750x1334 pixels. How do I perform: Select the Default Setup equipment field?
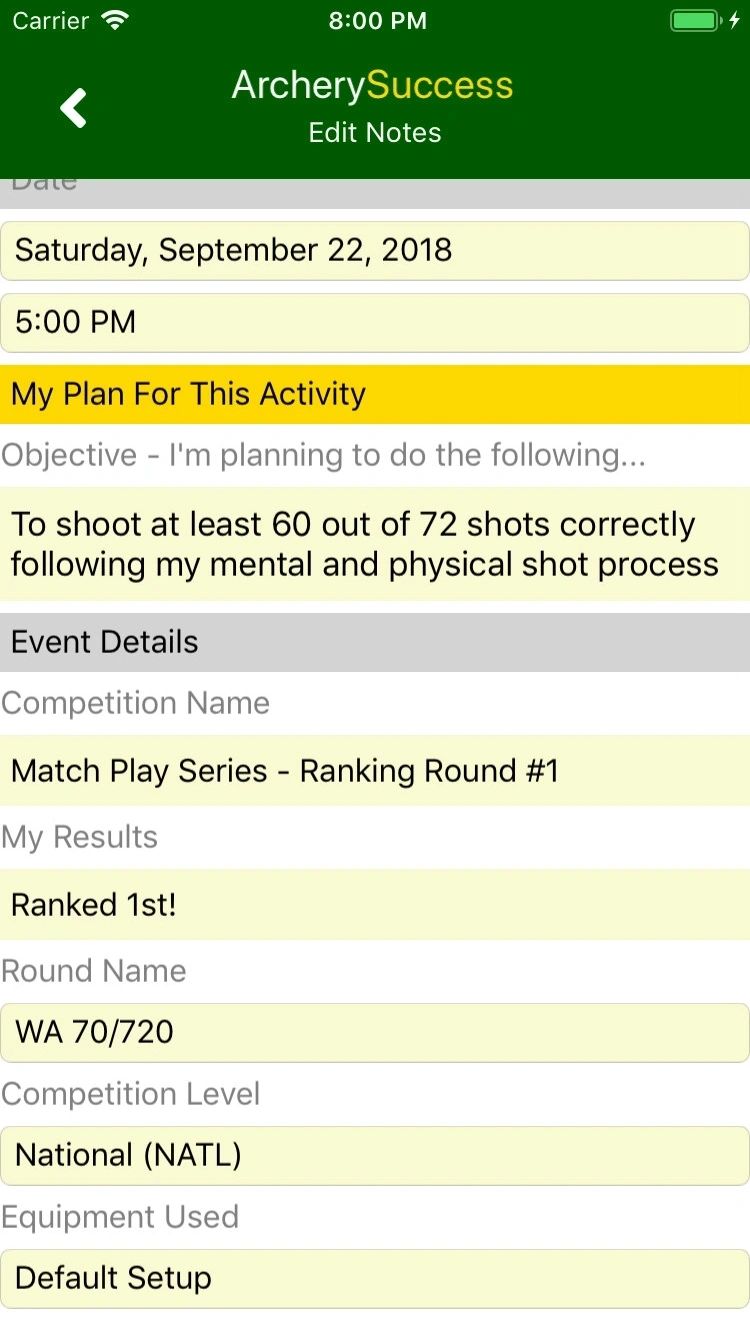[x=375, y=1278]
